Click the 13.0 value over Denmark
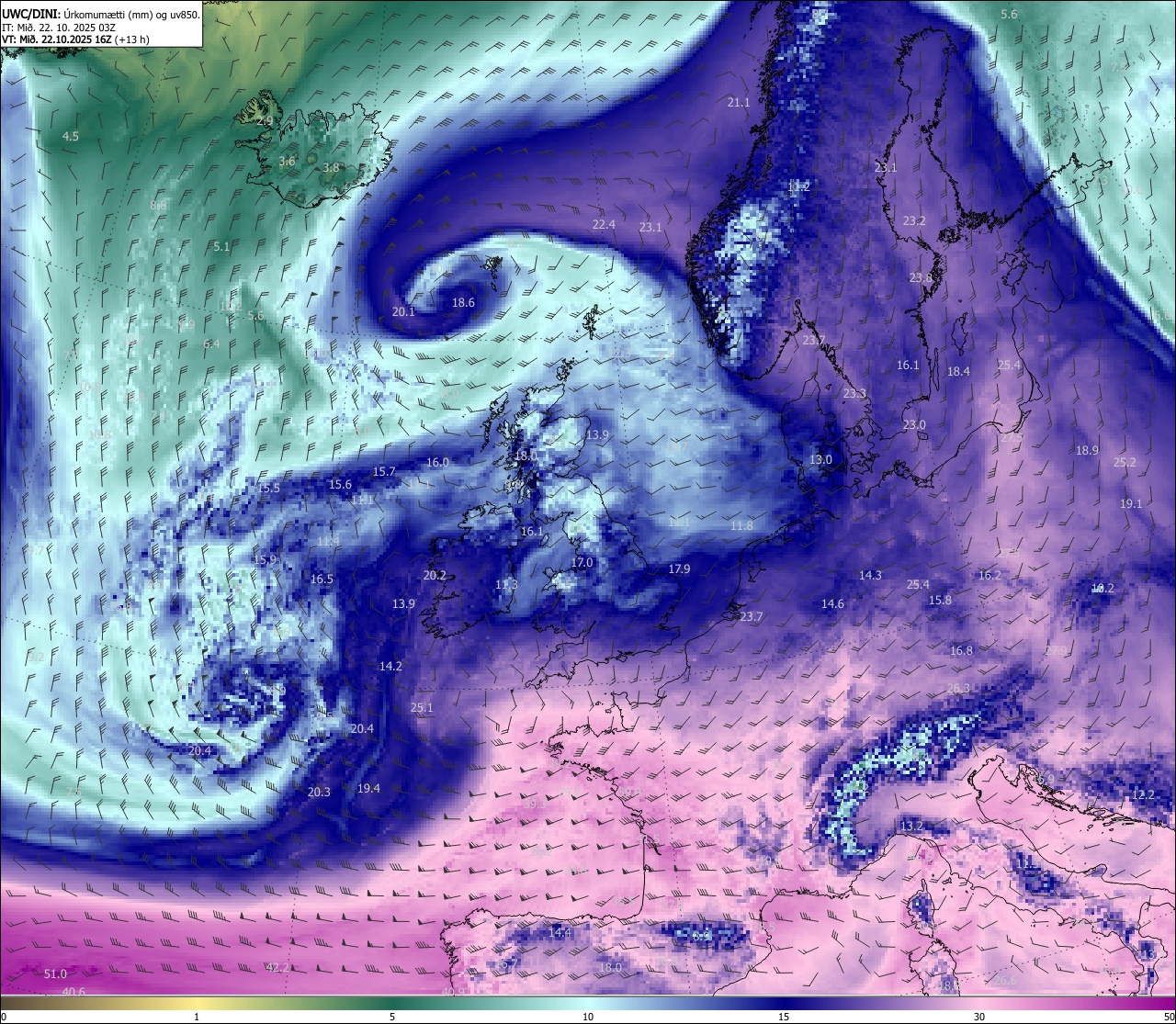 tap(820, 459)
